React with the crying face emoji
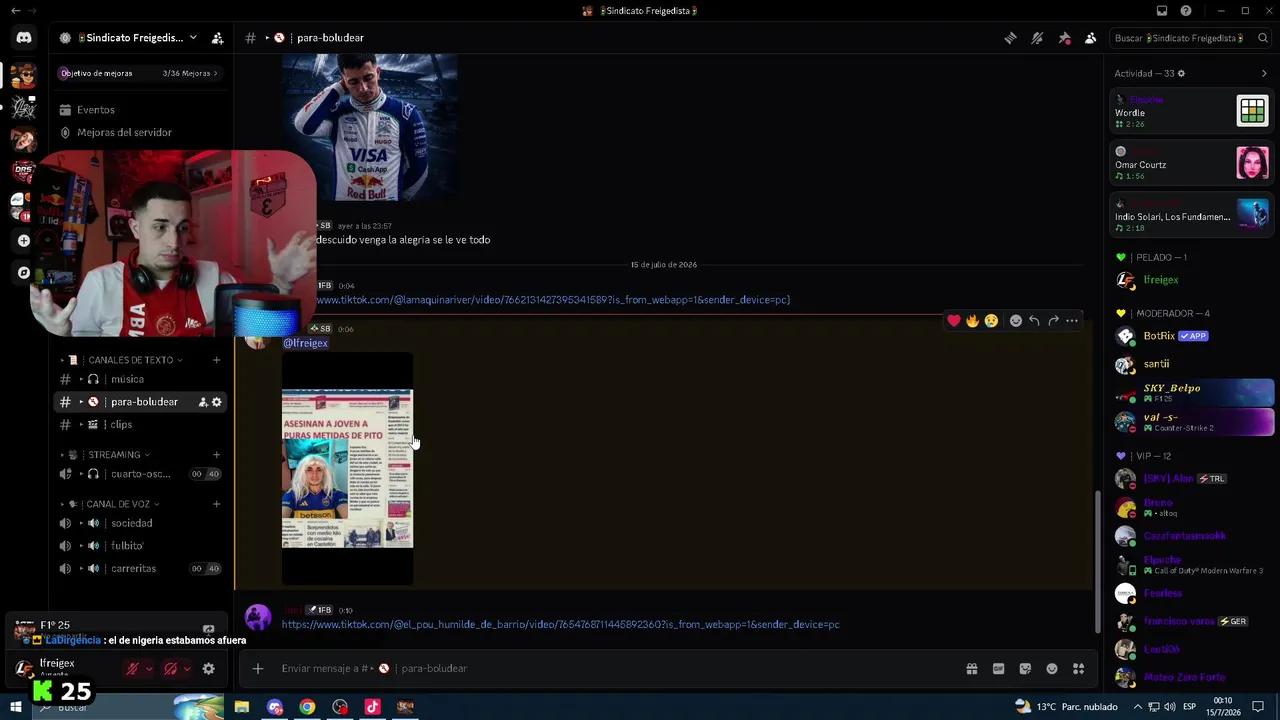The height and width of the screenshot is (720, 1280). 991,320
